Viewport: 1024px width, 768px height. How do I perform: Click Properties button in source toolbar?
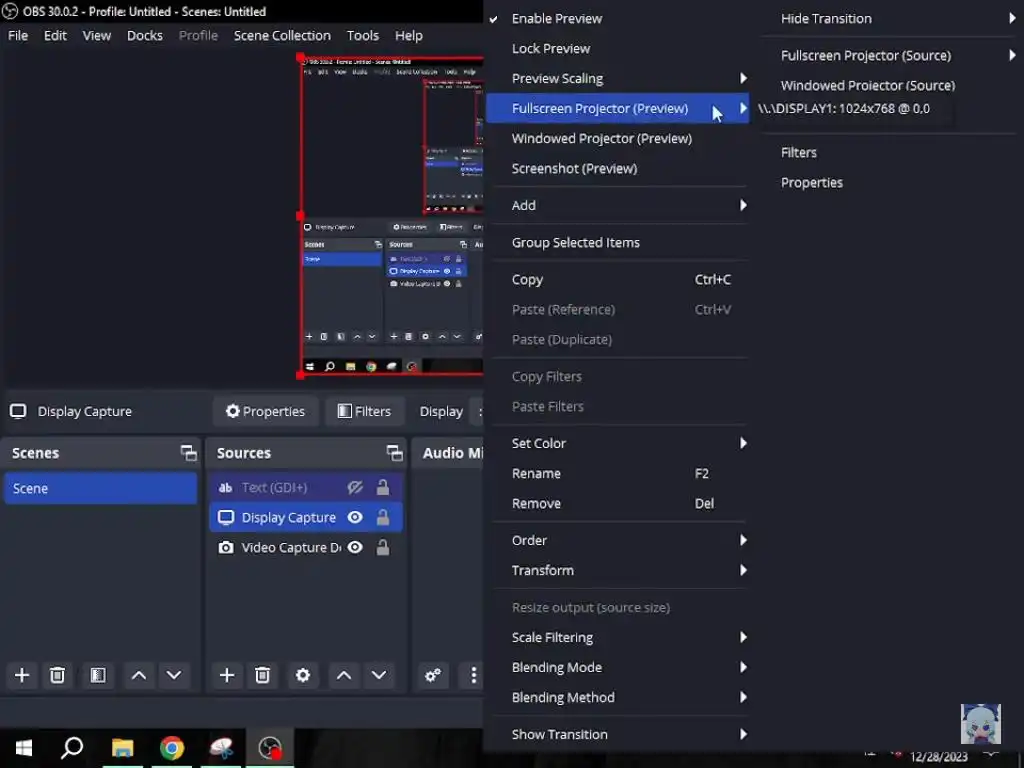pos(265,411)
